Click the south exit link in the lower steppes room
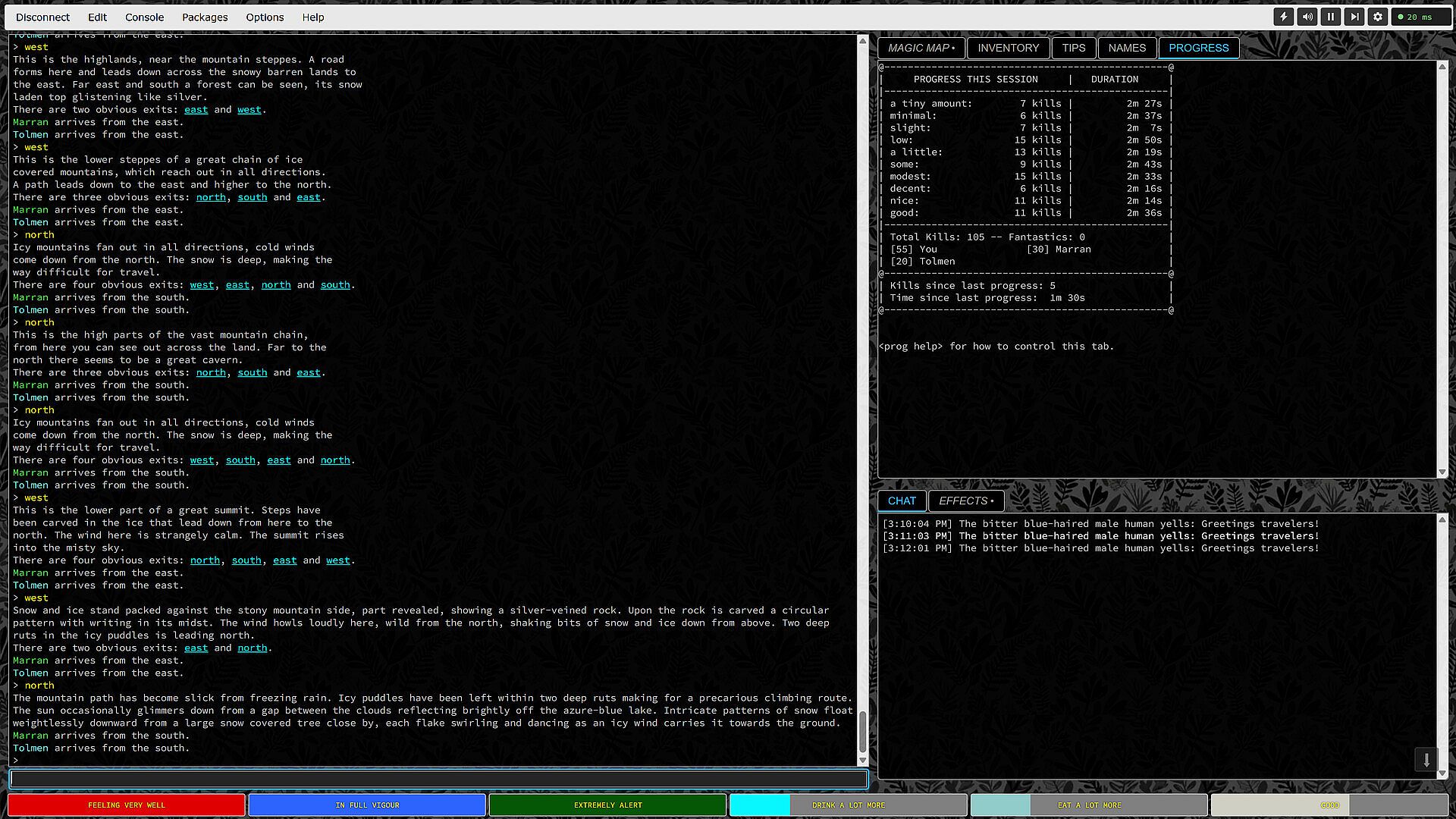 tap(253, 197)
